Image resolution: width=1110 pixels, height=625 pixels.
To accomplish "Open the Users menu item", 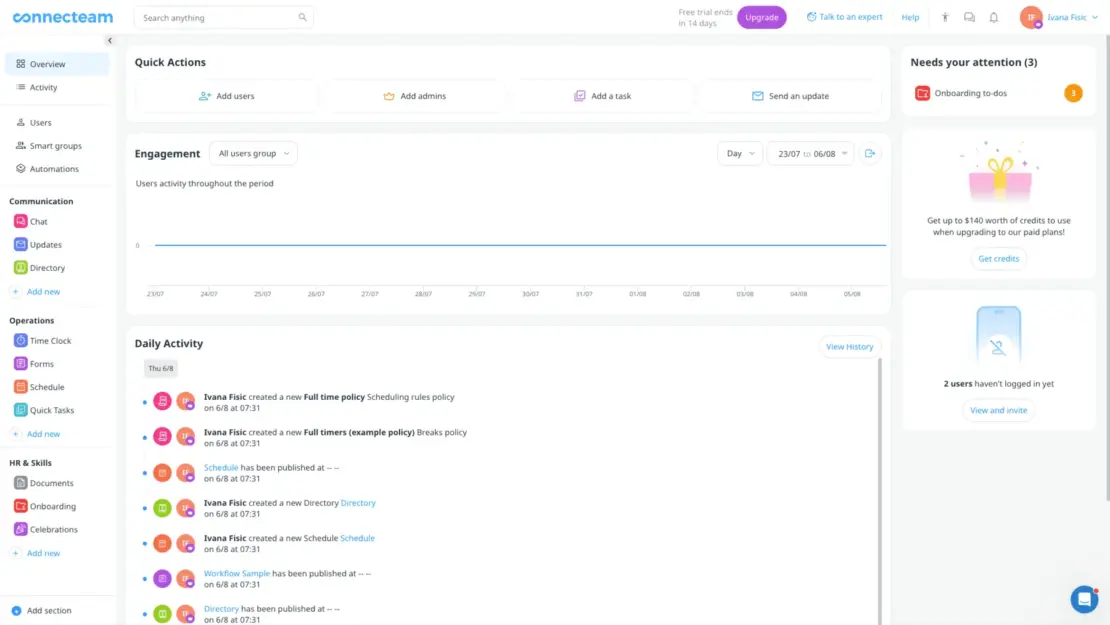I will tap(57, 122).
